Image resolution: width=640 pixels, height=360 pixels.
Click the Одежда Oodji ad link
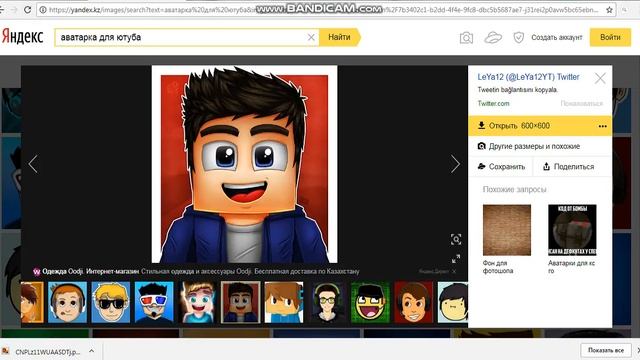pos(91,271)
